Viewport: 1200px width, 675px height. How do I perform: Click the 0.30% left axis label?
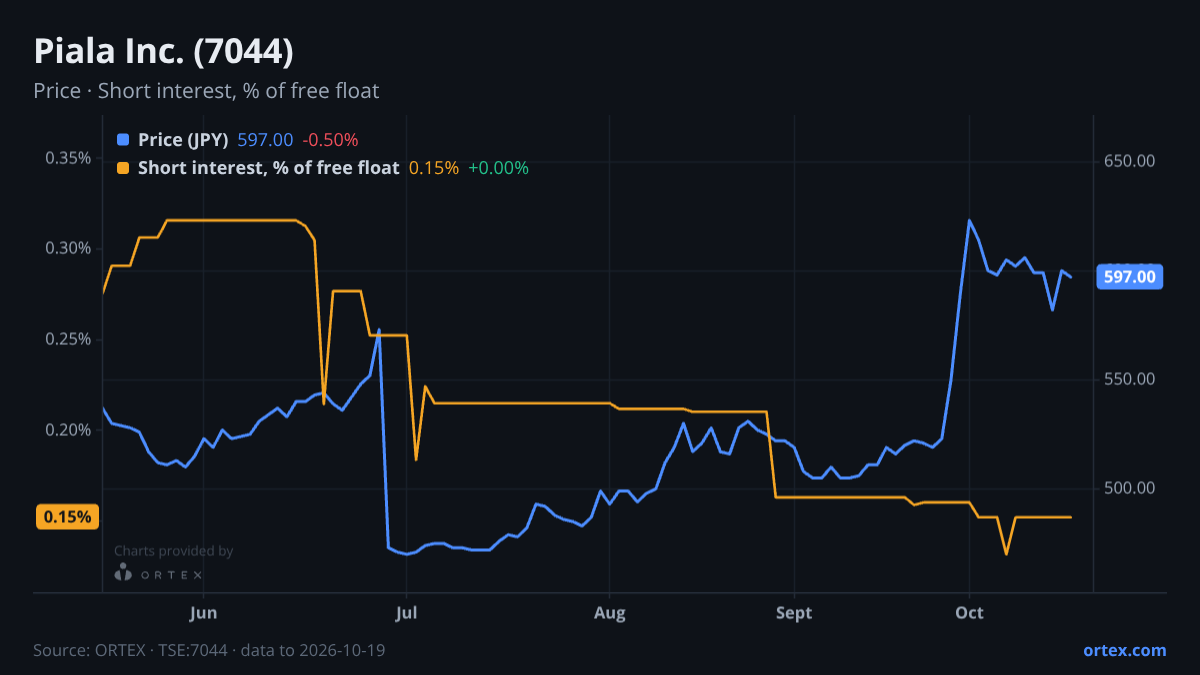tap(68, 248)
